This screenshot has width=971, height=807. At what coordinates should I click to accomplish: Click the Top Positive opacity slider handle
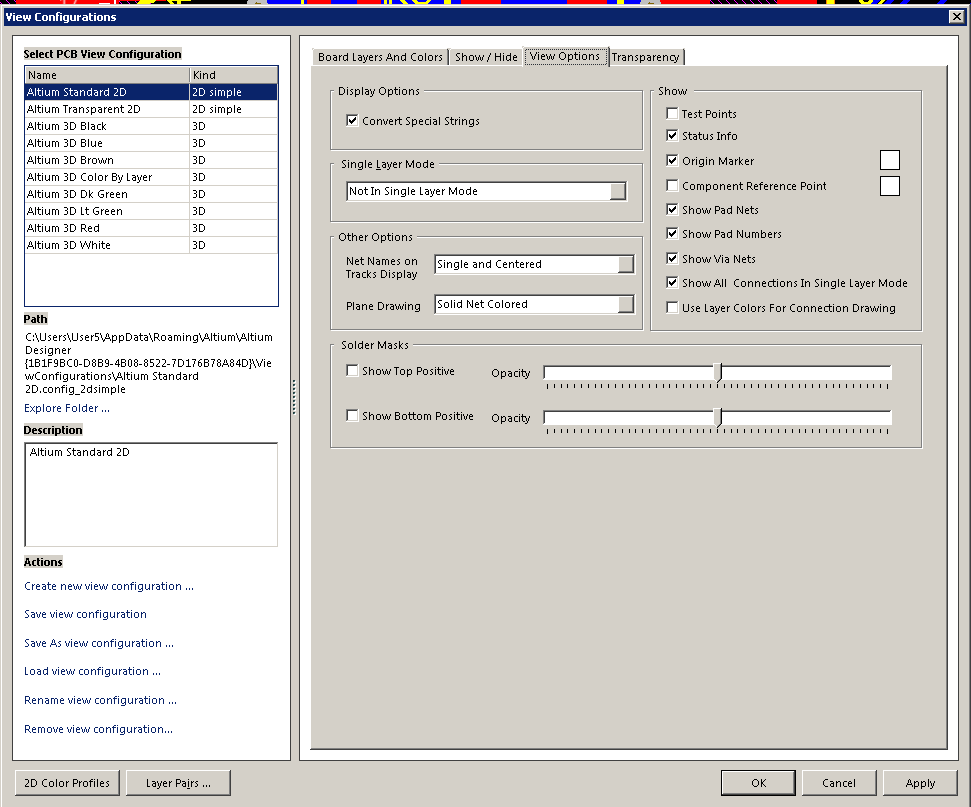point(718,372)
